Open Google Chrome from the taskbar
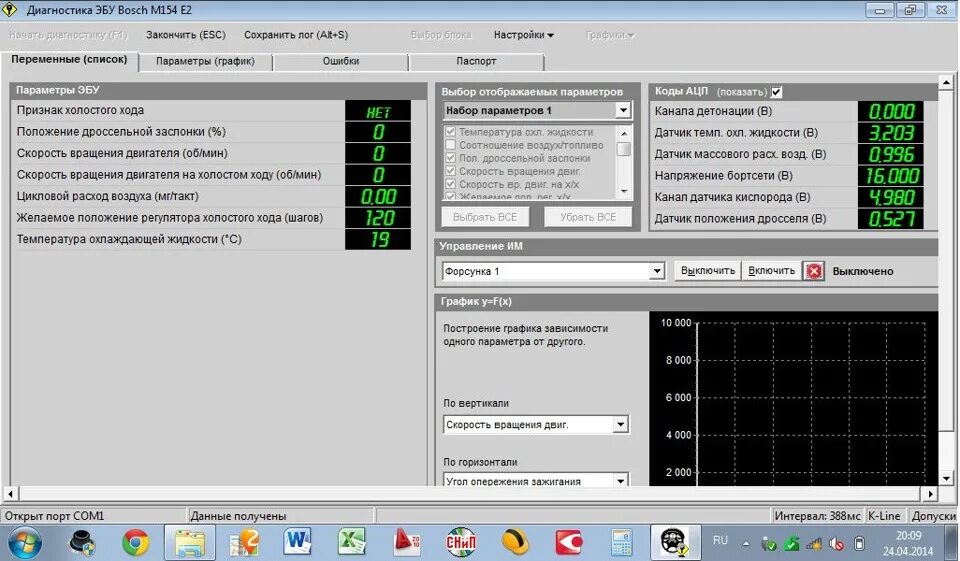The image size is (960, 561). click(135, 543)
